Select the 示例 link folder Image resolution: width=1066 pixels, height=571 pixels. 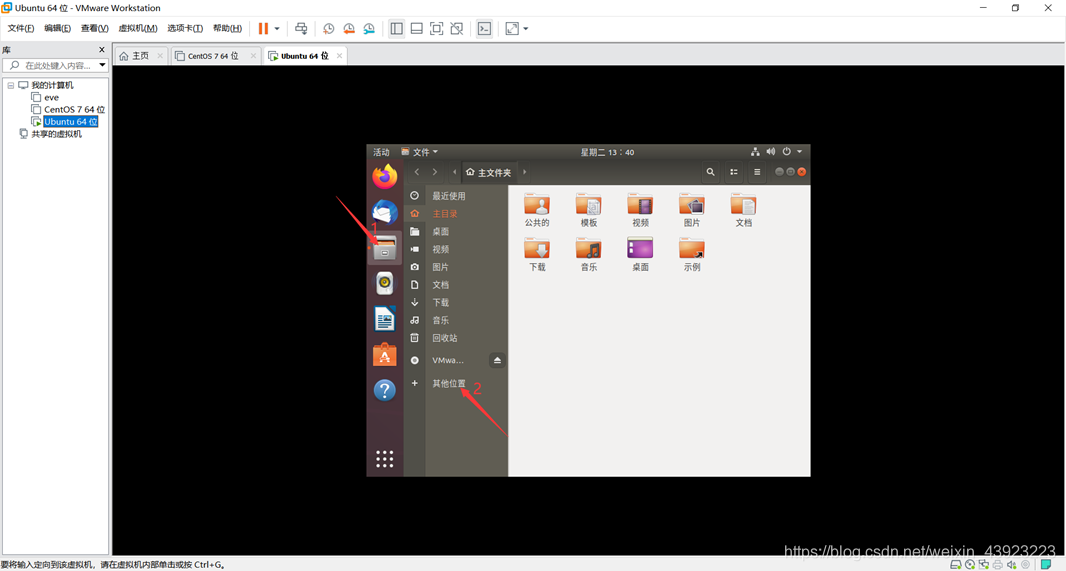click(x=692, y=254)
